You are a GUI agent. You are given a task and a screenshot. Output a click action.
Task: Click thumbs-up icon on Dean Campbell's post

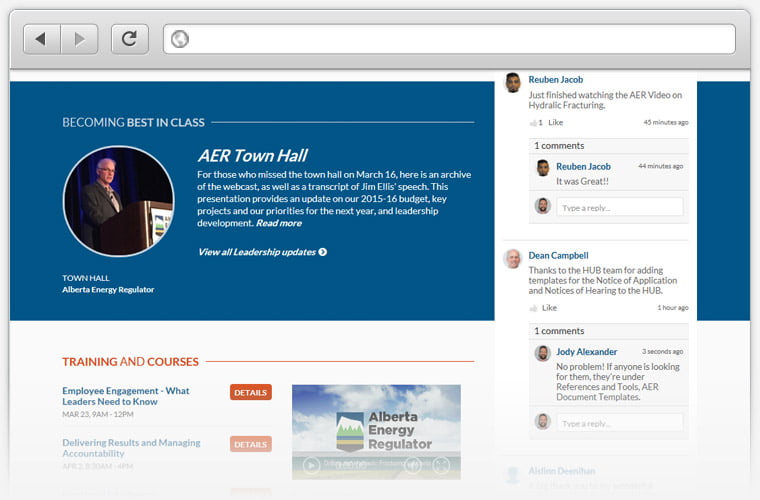pyautogui.click(x=534, y=308)
